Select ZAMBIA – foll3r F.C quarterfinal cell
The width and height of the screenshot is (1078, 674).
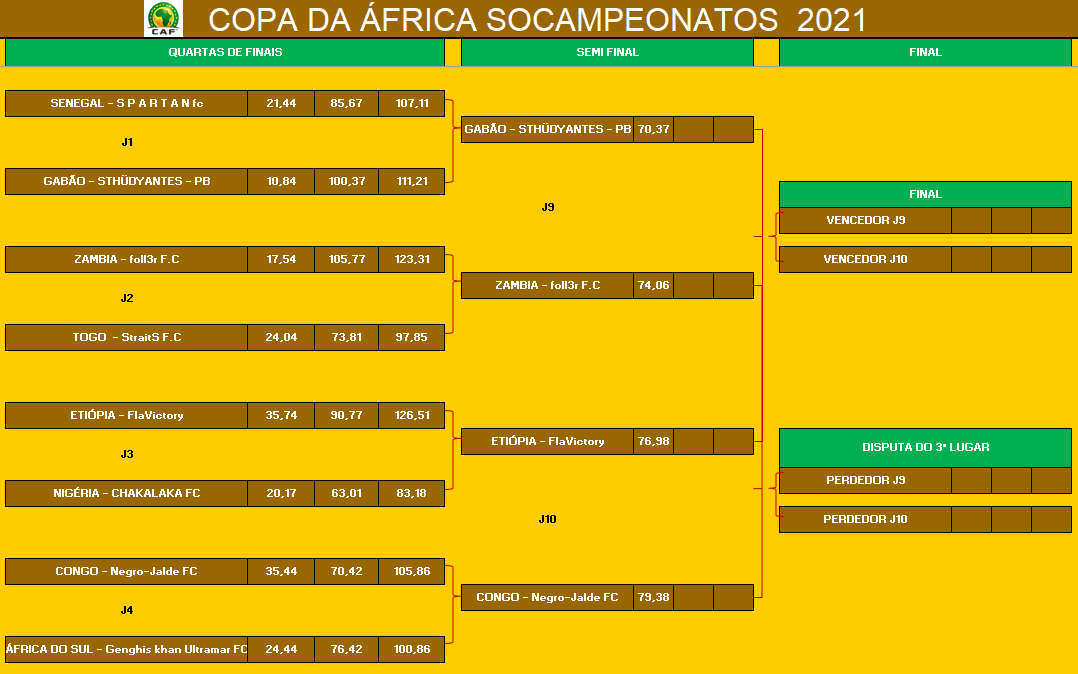[126, 260]
